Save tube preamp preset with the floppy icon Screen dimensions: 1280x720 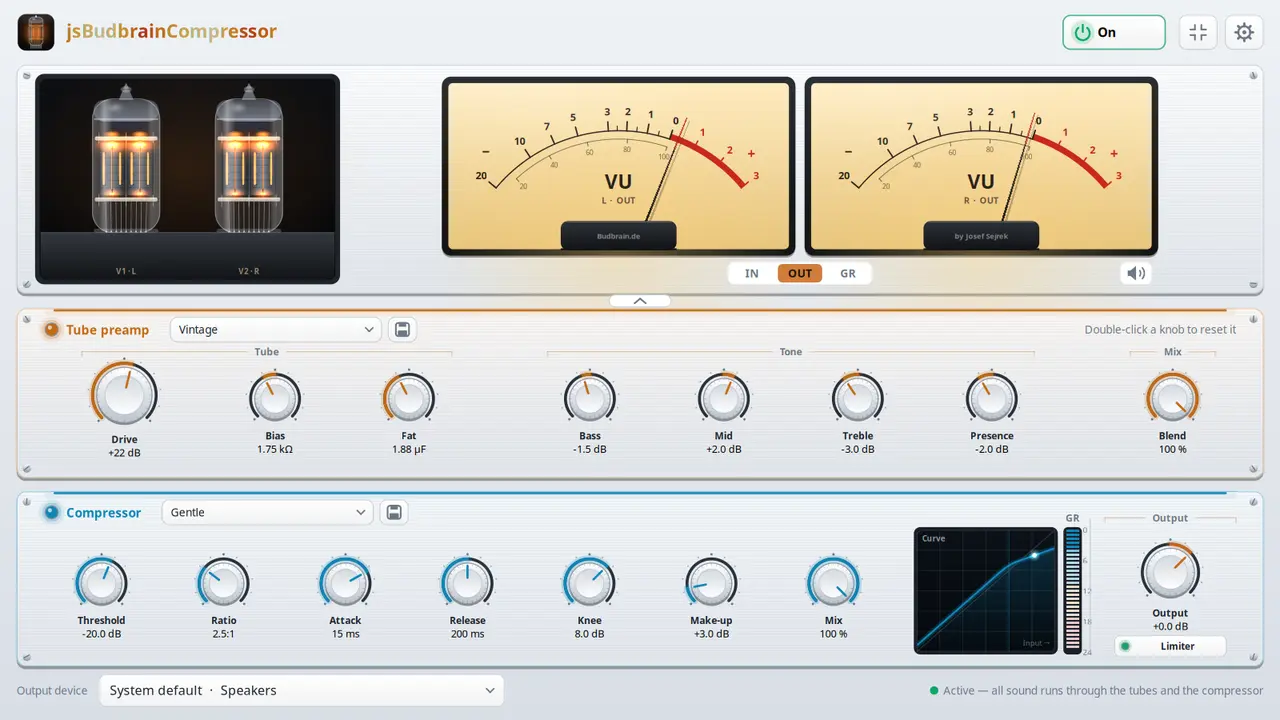tap(402, 329)
